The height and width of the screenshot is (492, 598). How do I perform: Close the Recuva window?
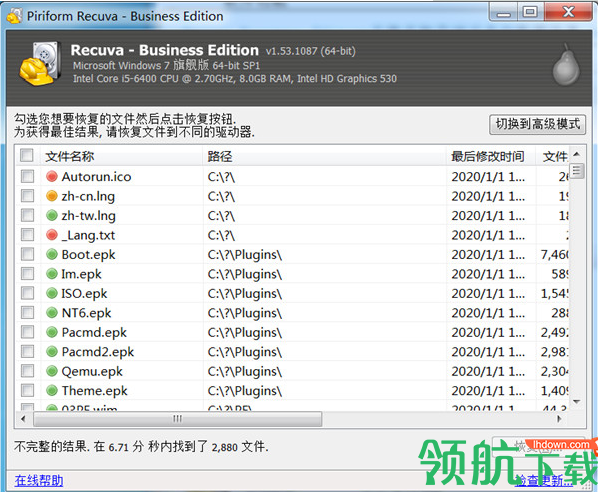[x=569, y=12]
